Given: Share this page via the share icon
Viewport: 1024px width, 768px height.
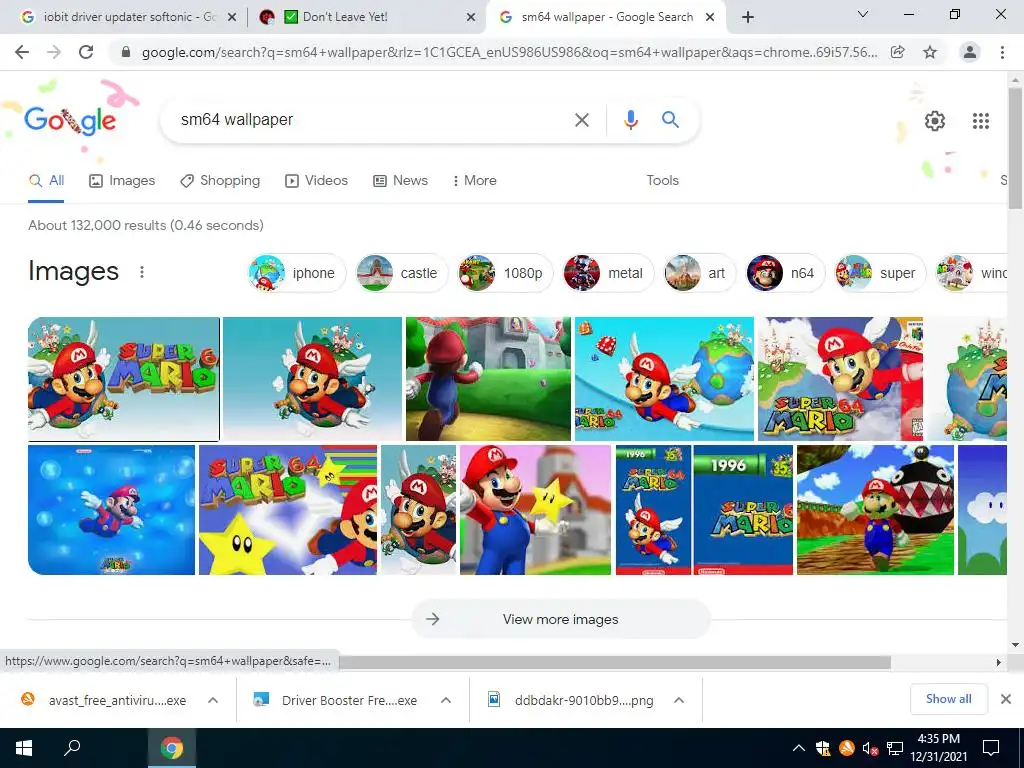Looking at the screenshot, I should point(898,52).
